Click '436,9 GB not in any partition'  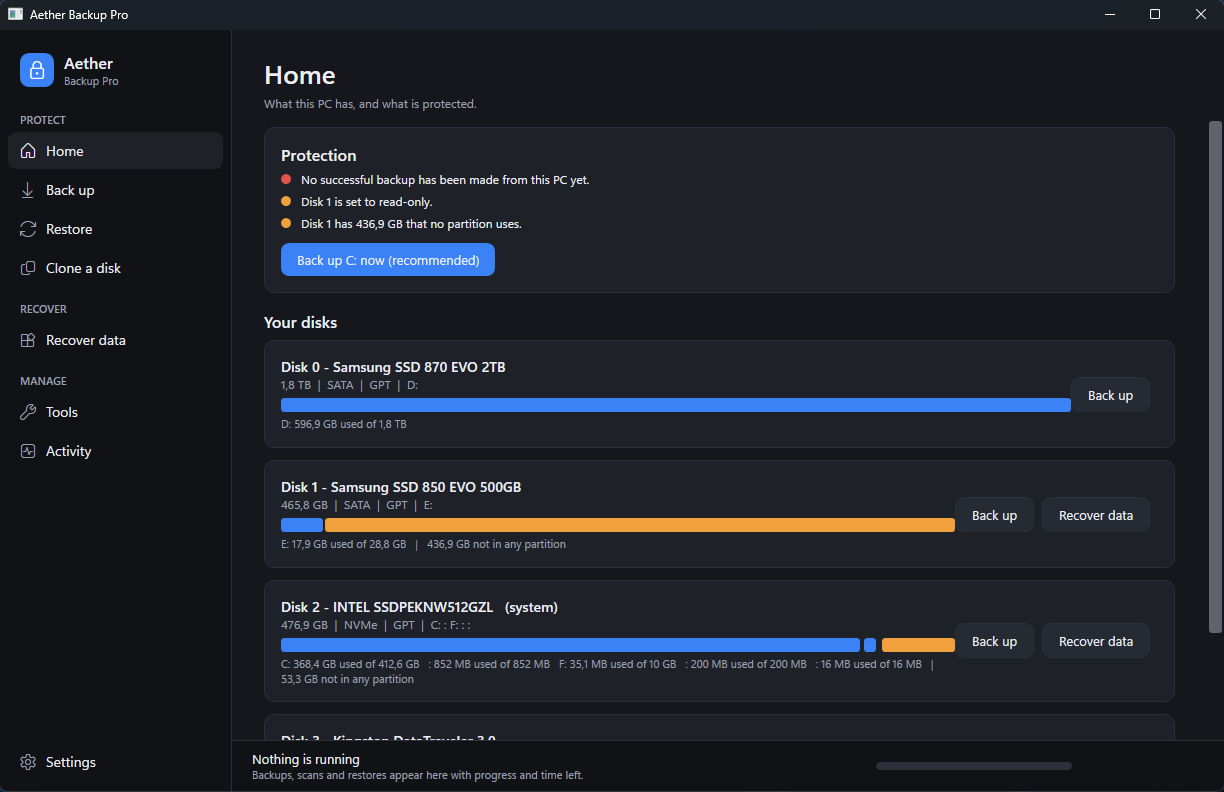496,544
